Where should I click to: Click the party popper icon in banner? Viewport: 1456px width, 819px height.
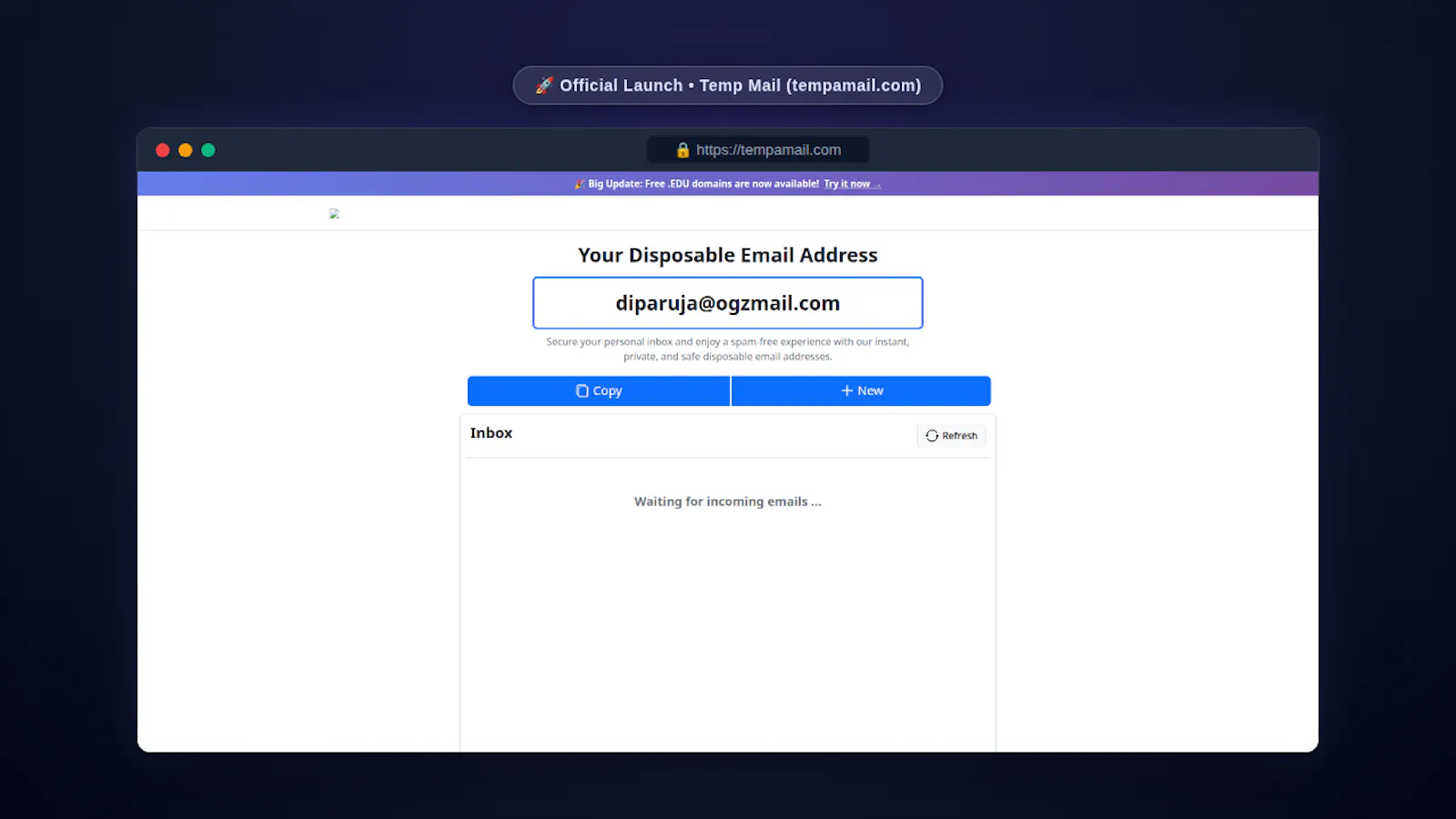point(580,184)
